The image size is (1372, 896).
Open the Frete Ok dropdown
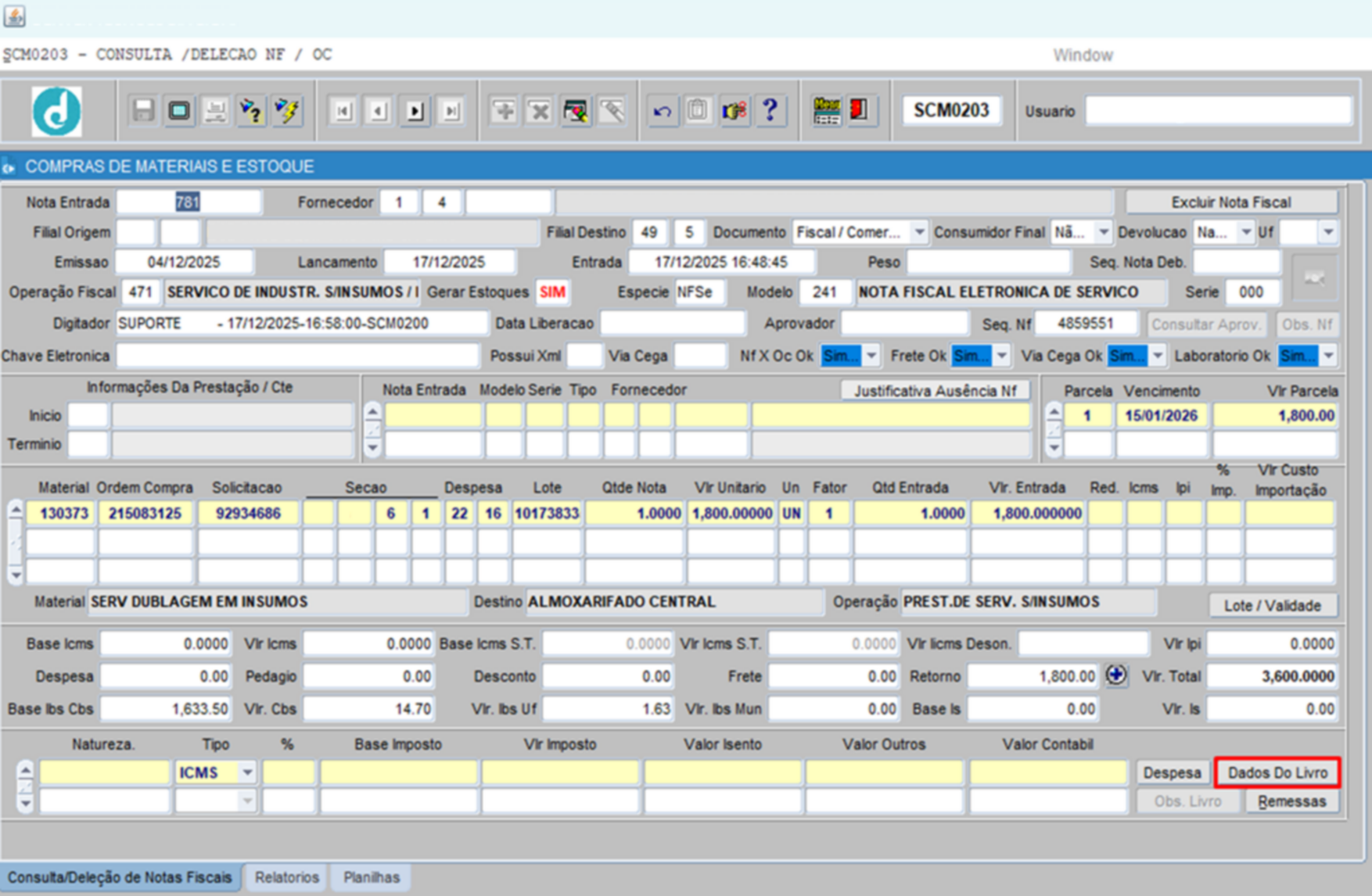coord(1001,356)
